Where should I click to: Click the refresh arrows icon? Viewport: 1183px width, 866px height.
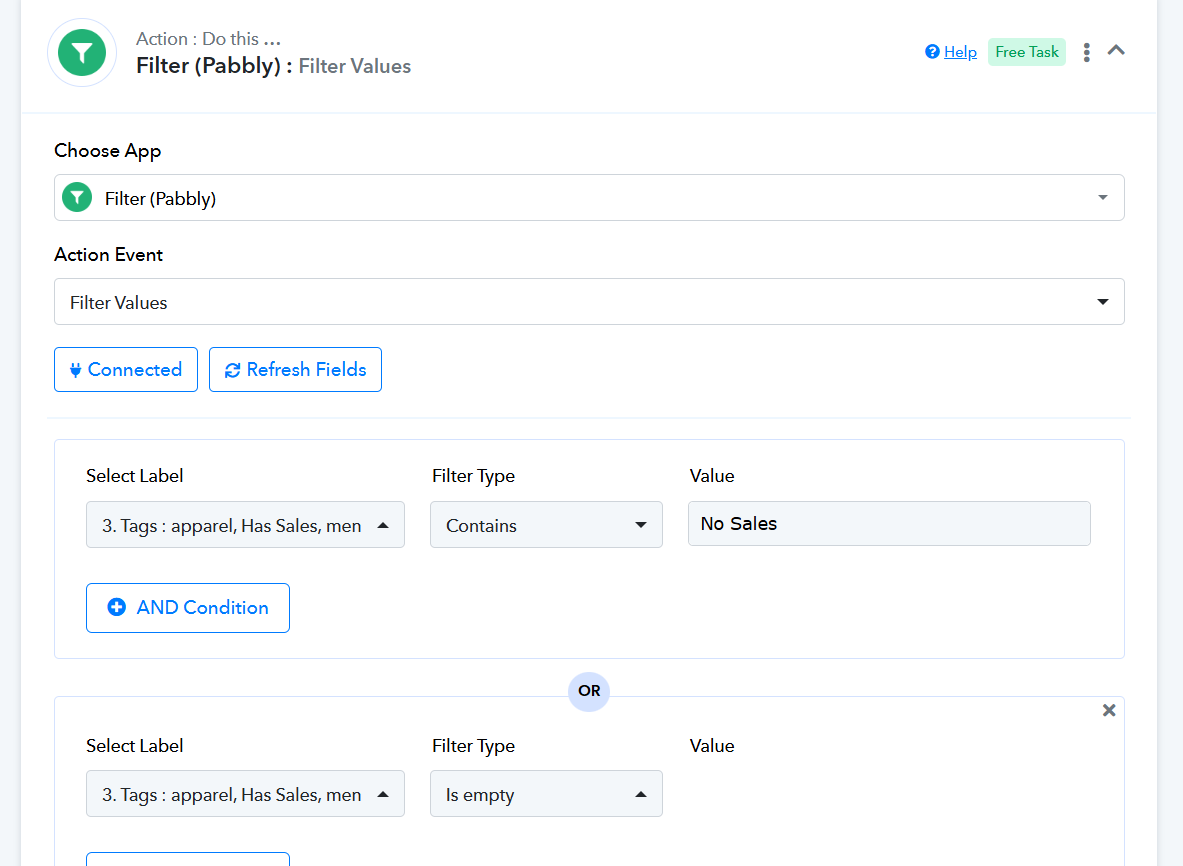(232, 370)
